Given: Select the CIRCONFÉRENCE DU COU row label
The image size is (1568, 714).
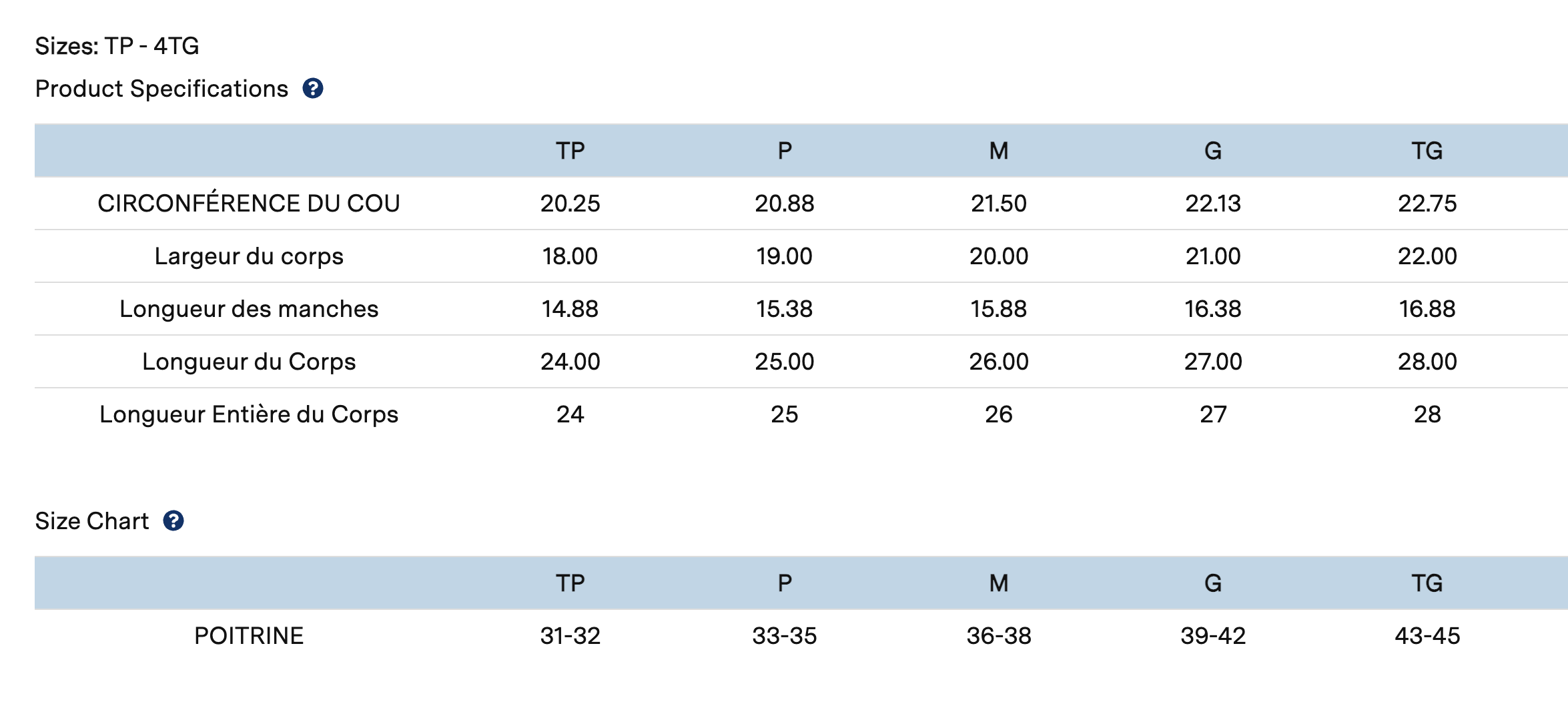Looking at the screenshot, I should (249, 204).
